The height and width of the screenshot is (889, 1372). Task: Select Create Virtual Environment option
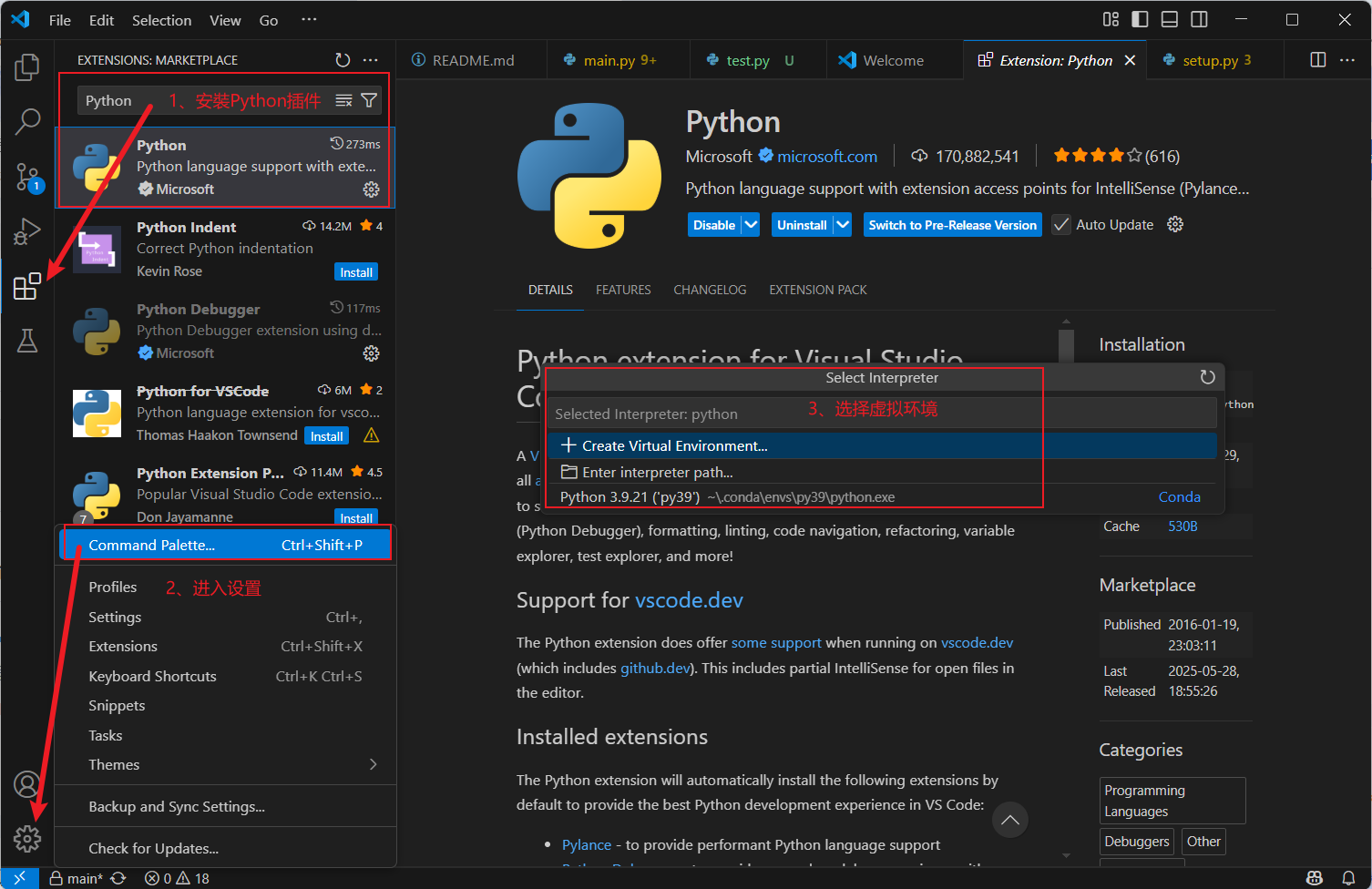pyautogui.click(x=882, y=445)
